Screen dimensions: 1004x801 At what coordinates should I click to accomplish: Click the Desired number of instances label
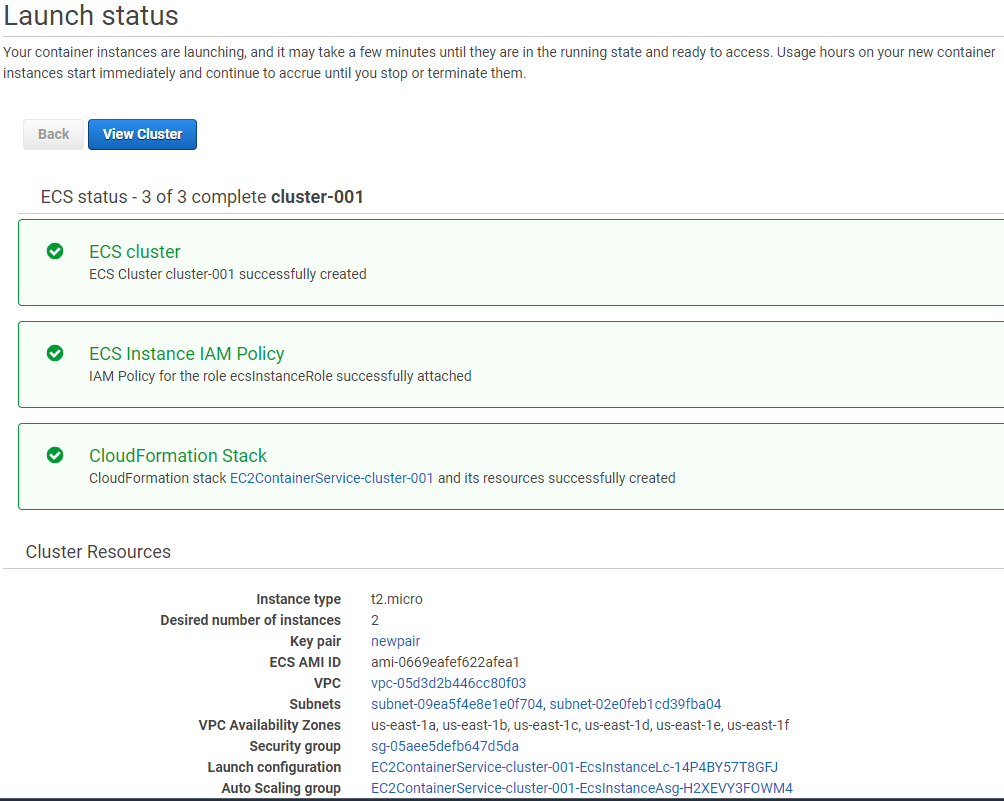250,620
